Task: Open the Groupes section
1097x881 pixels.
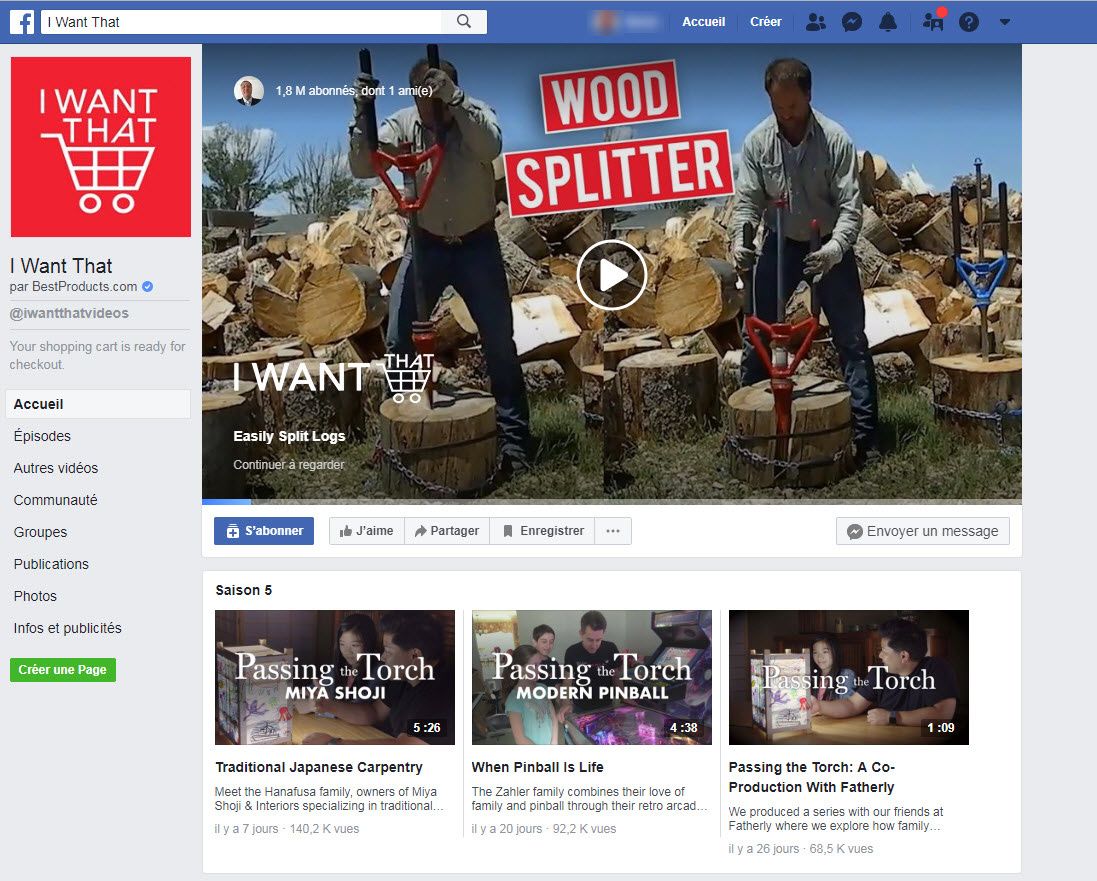Action: click(41, 533)
